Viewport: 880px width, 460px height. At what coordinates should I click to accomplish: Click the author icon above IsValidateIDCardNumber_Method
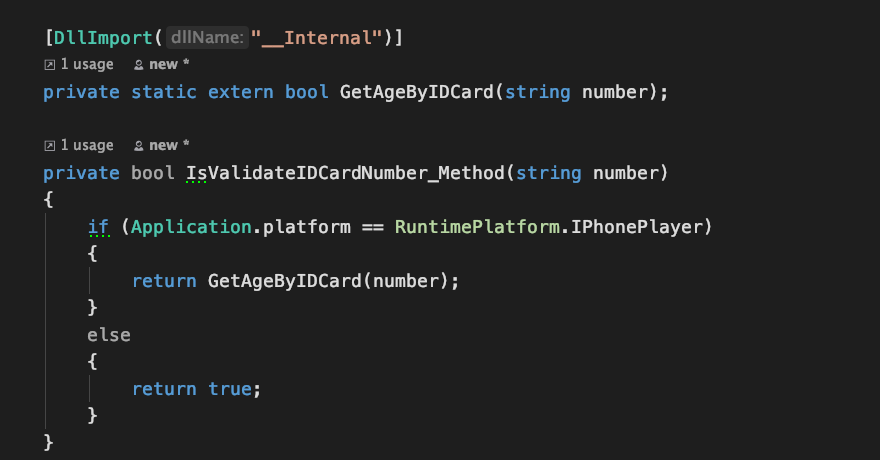coord(139,146)
